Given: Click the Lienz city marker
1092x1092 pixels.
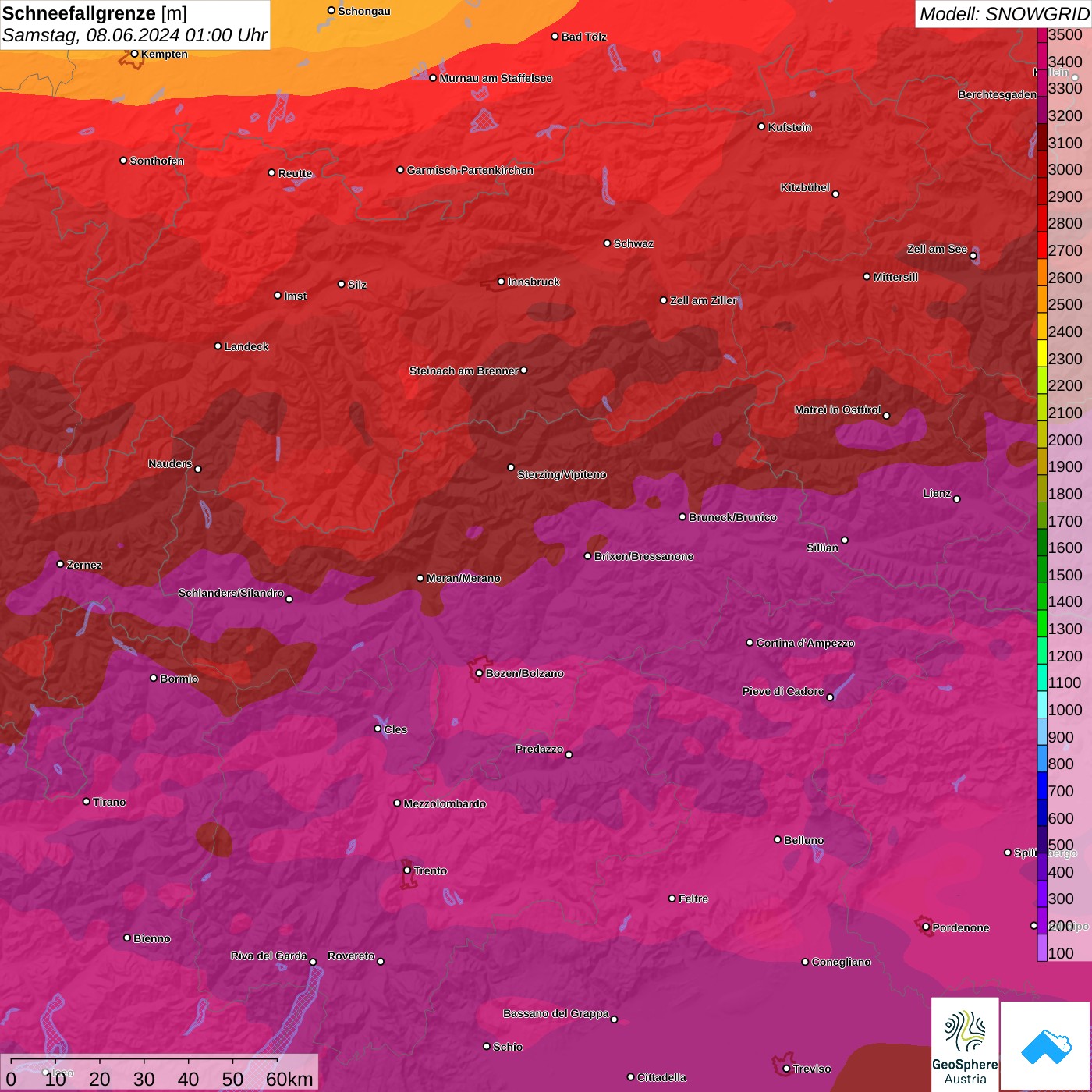Looking at the screenshot, I should click(957, 499).
